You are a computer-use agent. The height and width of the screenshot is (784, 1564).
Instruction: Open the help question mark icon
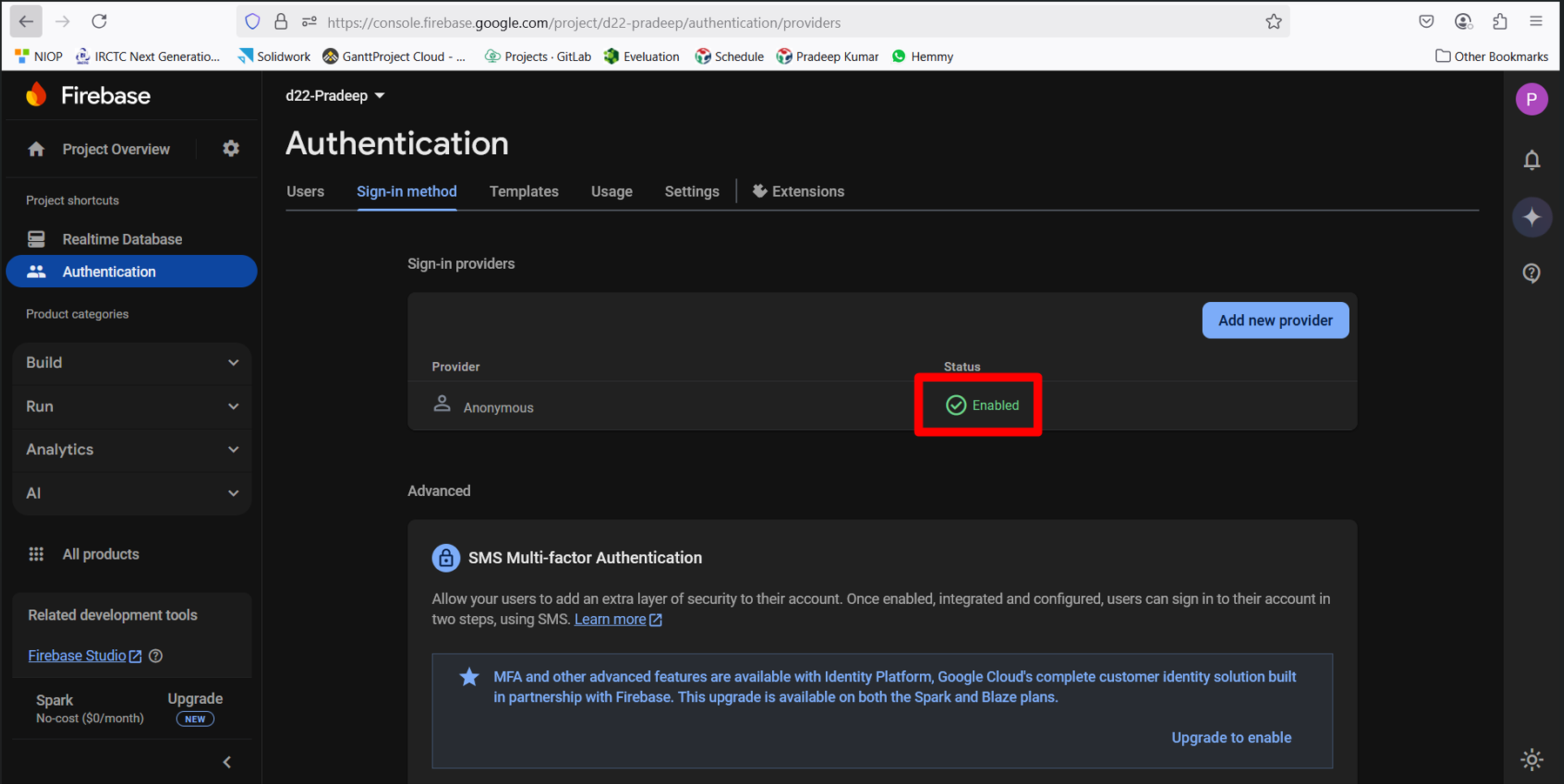pyautogui.click(x=1532, y=273)
